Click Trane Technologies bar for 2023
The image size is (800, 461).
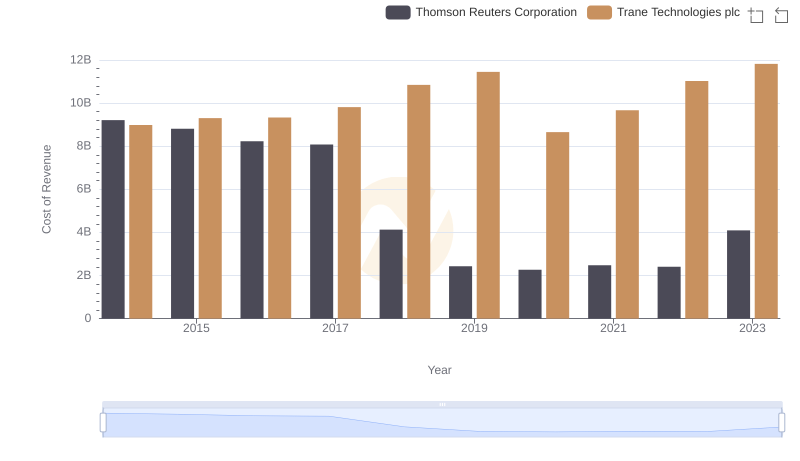coord(766,191)
